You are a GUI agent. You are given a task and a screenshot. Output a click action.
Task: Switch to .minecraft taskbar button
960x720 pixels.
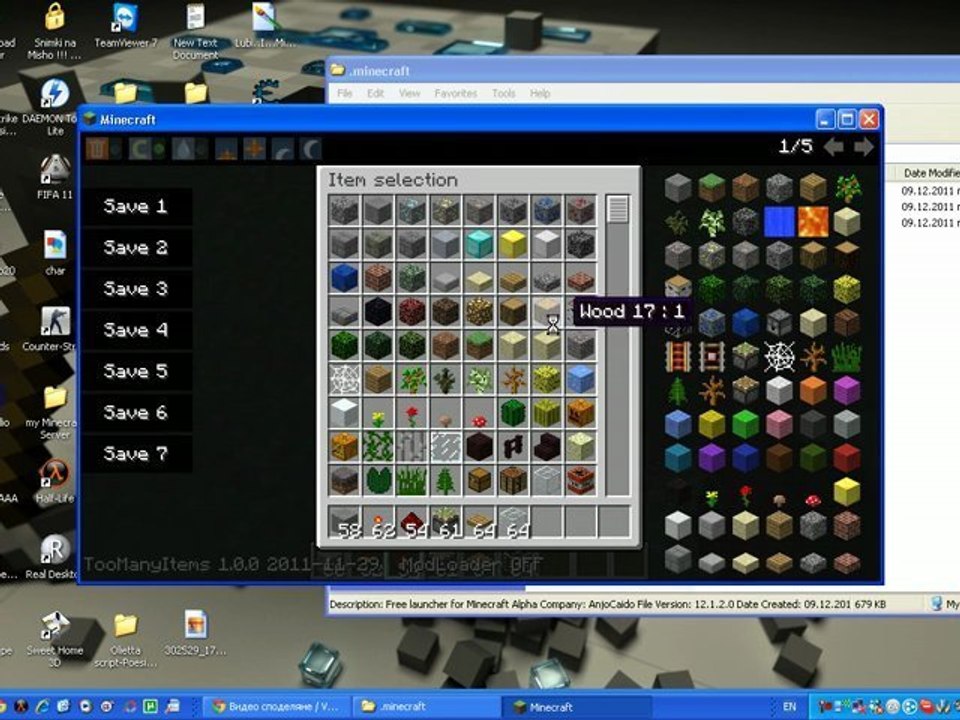[x=425, y=707]
